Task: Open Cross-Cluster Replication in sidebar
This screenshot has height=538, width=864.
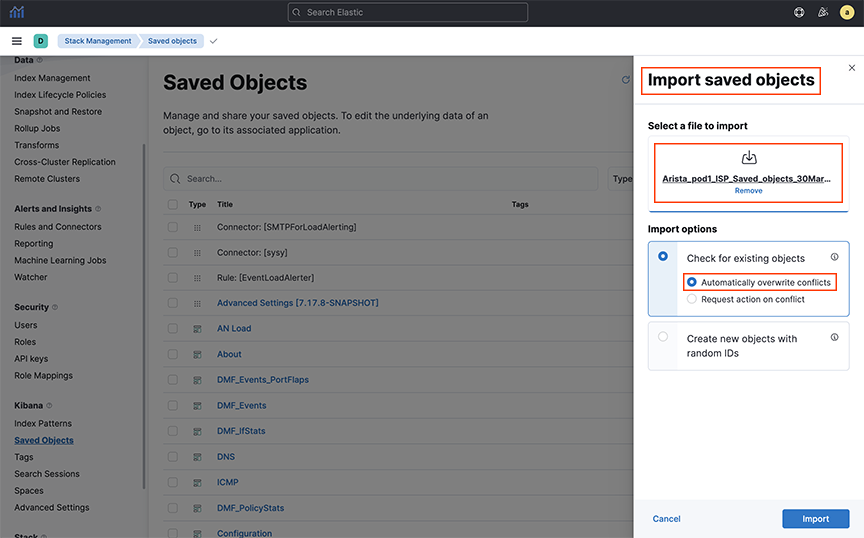Action: pyautogui.click(x=65, y=162)
